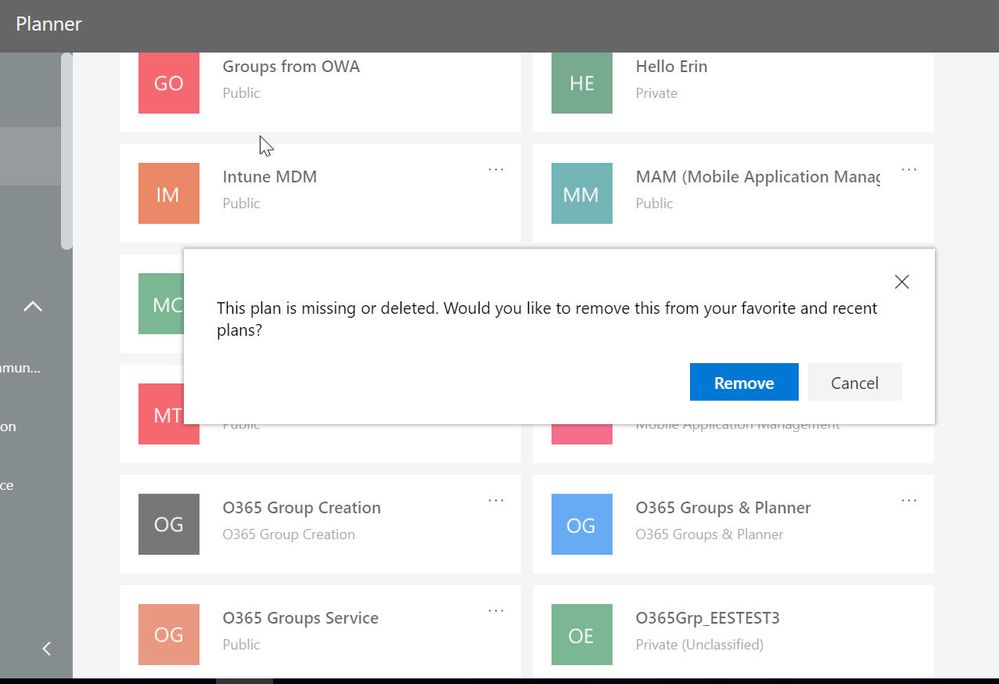This screenshot has height=684, width=999.
Task: Collapse the left navigation pane with the arrow
Action: [47, 648]
